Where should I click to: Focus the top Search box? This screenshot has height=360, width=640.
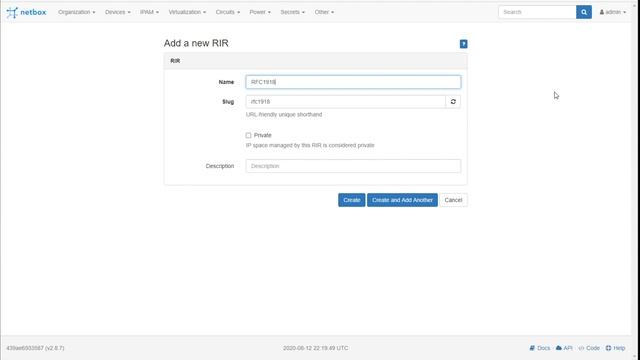click(x=537, y=12)
